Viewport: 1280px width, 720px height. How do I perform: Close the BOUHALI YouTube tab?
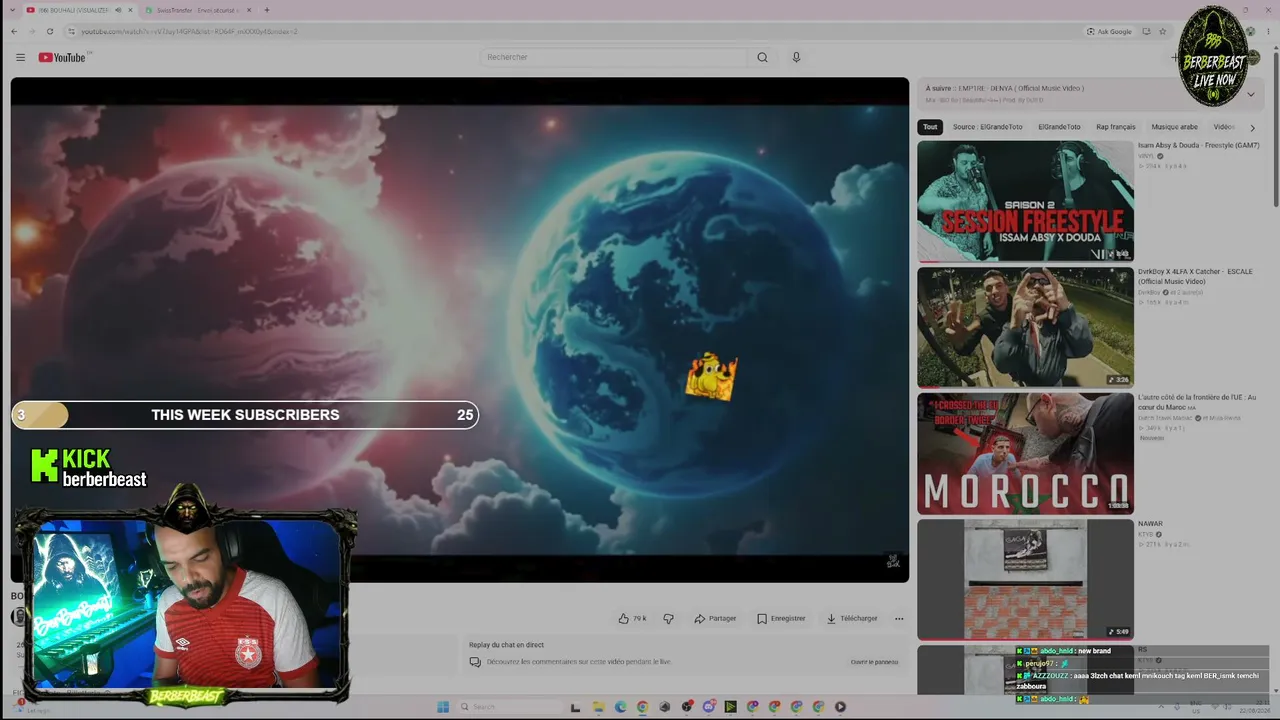click(x=131, y=10)
